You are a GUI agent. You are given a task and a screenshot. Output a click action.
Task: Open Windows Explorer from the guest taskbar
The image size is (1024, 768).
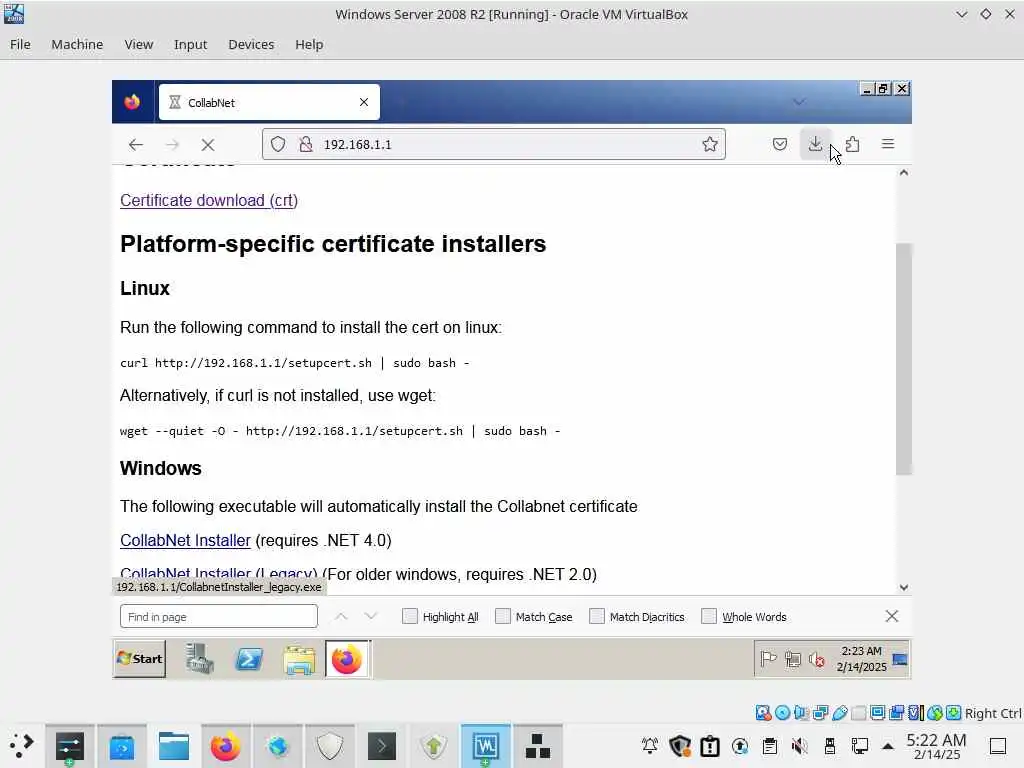pyautogui.click(x=299, y=660)
